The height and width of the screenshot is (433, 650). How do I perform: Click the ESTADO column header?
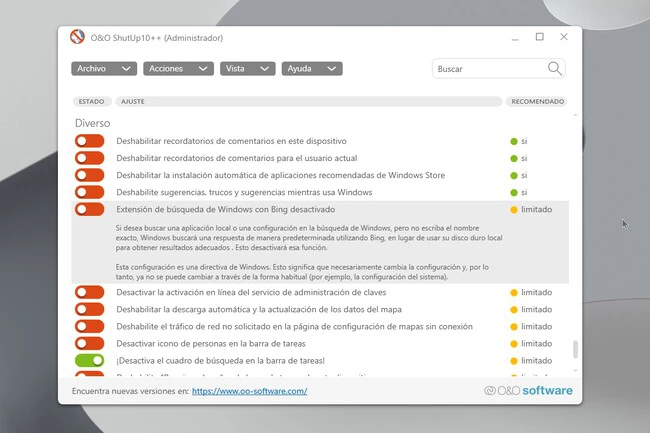92,102
